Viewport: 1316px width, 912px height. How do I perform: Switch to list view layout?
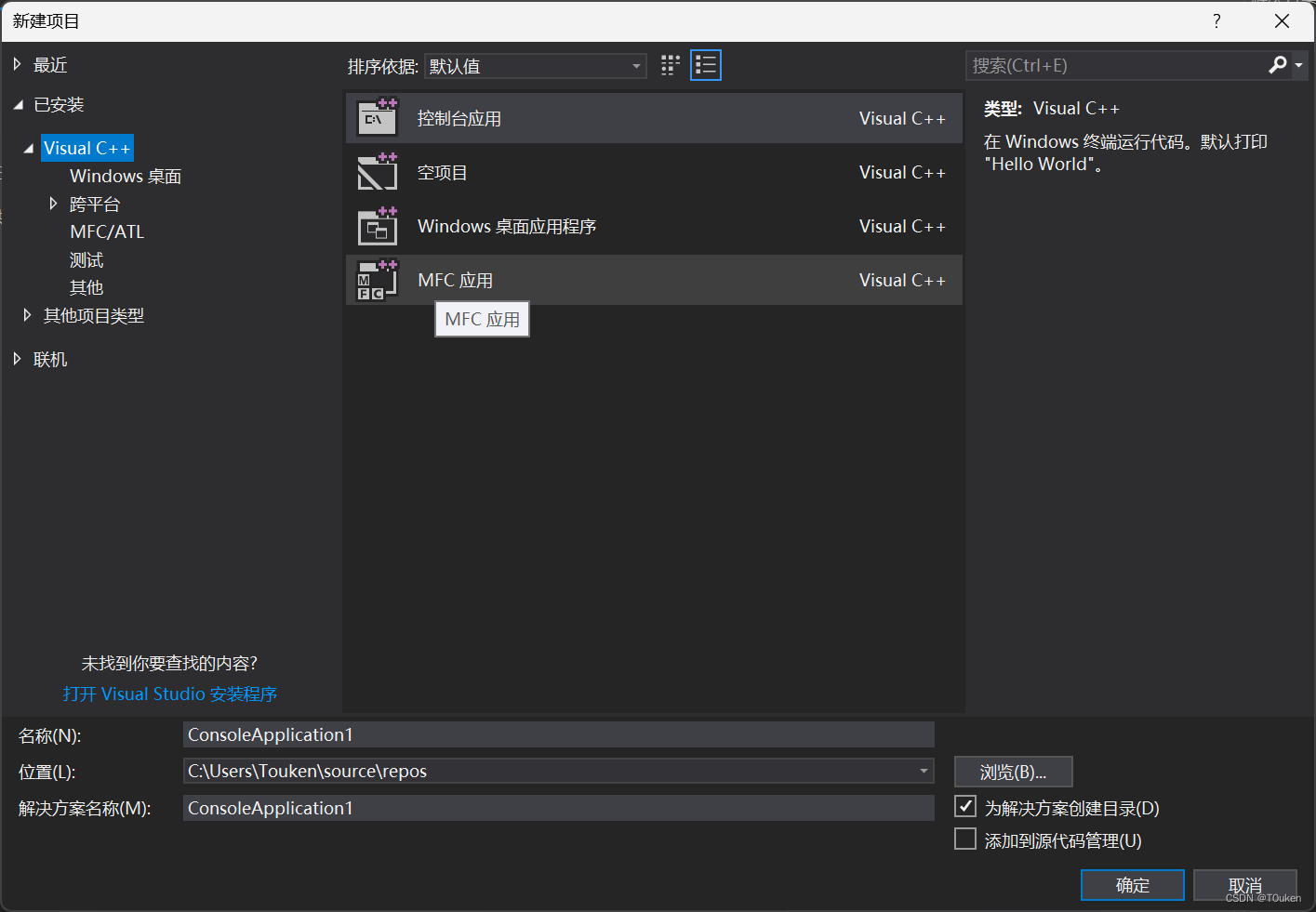click(x=706, y=65)
